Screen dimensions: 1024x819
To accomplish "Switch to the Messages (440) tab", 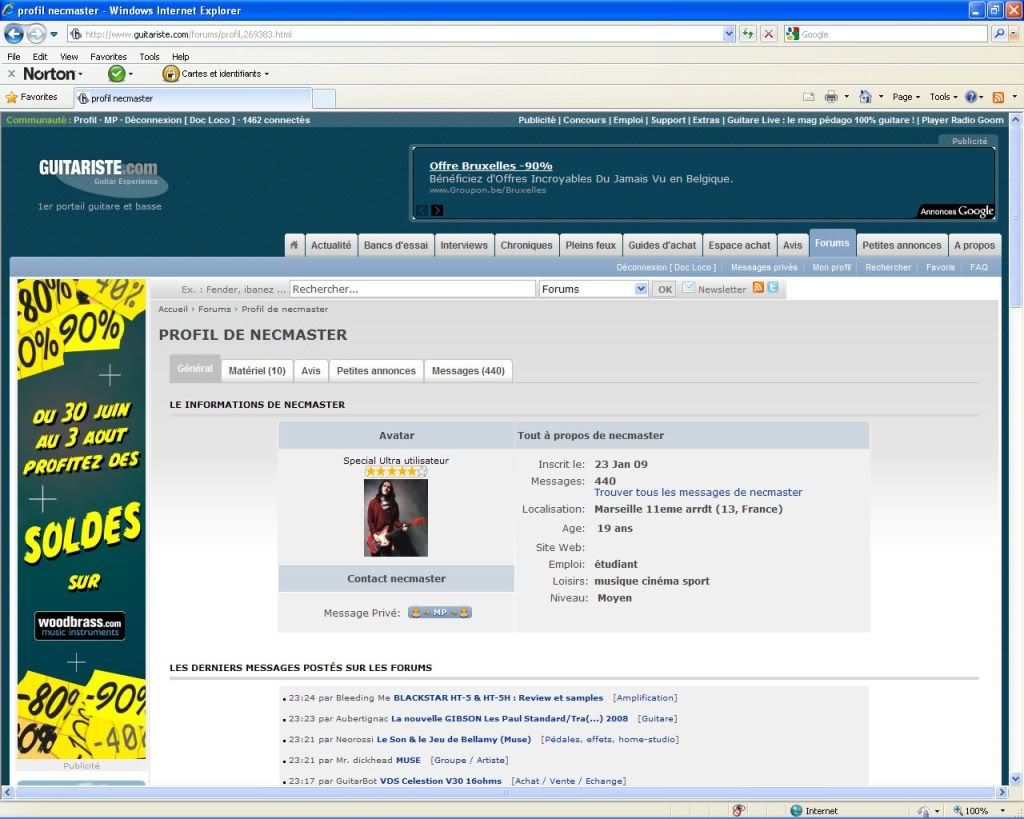I will click(467, 370).
